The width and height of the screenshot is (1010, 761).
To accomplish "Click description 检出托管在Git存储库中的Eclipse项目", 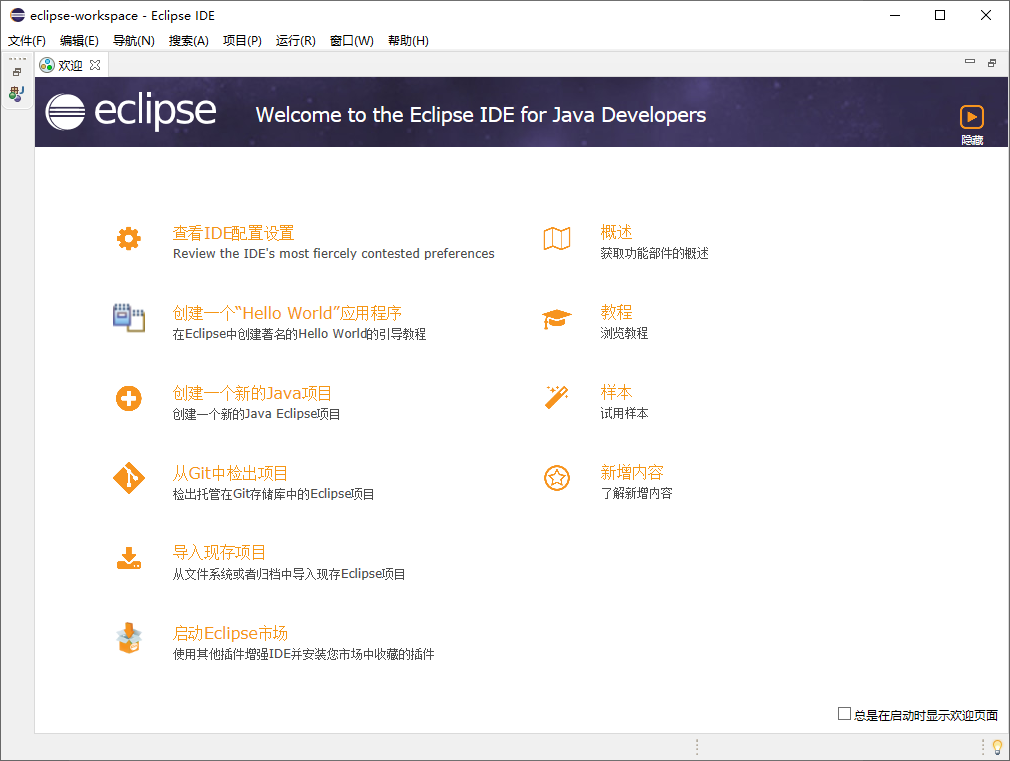I will point(274,494).
